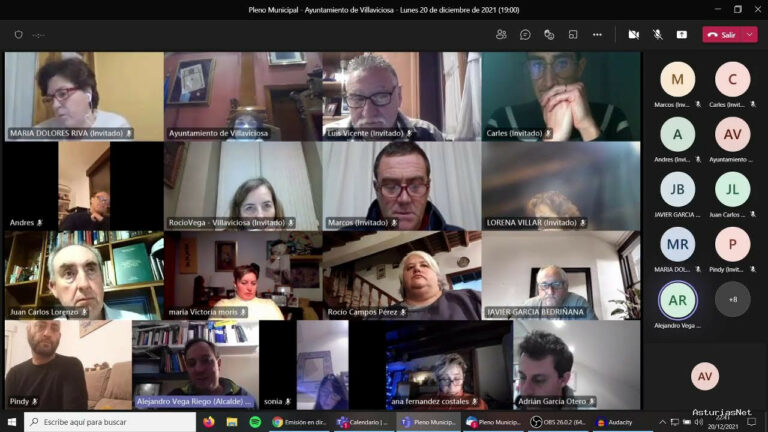
Task: Open the taskbar volume icon
Action: point(698,422)
